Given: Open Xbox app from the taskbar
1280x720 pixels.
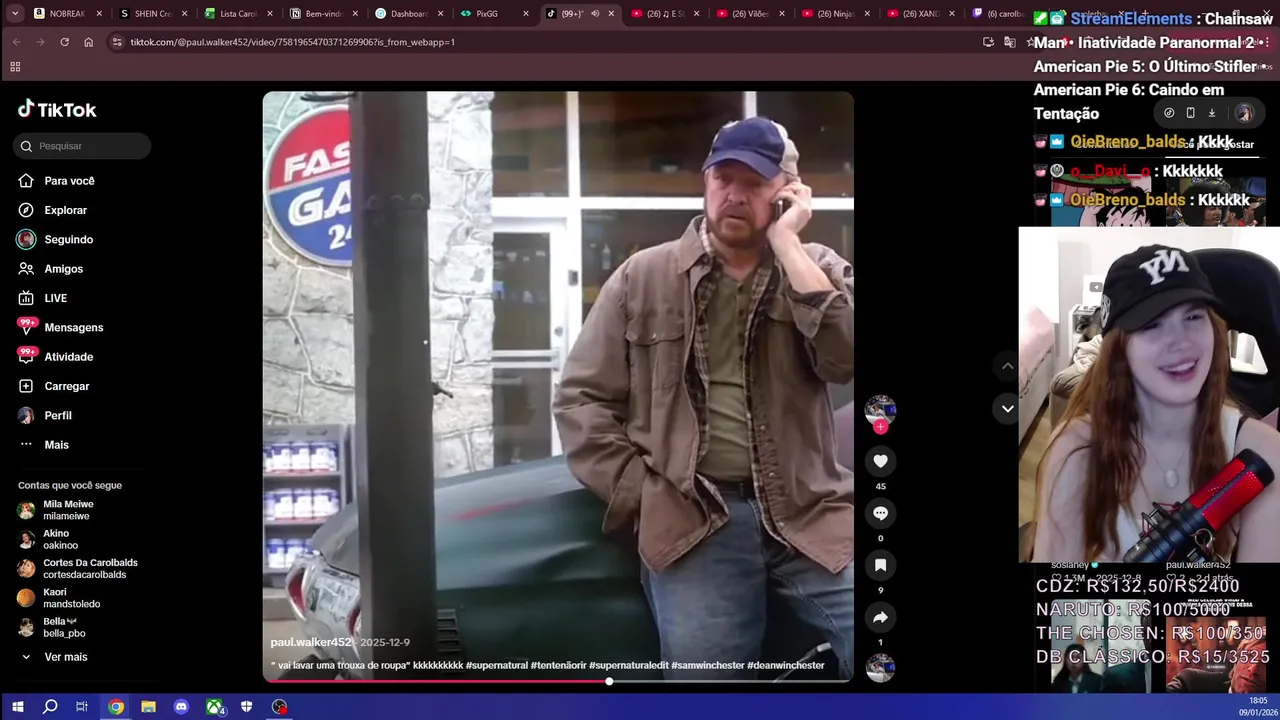Looking at the screenshot, I should point(214,707).
